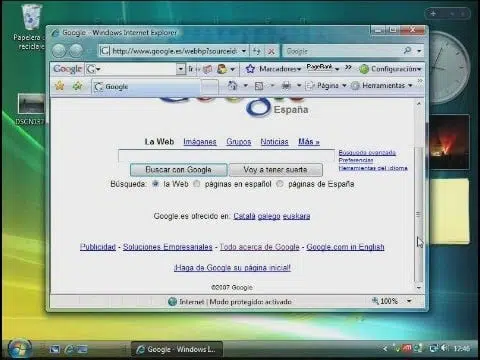Click the Add to Favorites star-plus icon
The height and width of the screenshot is (360, 480).
tap(77, 86)
